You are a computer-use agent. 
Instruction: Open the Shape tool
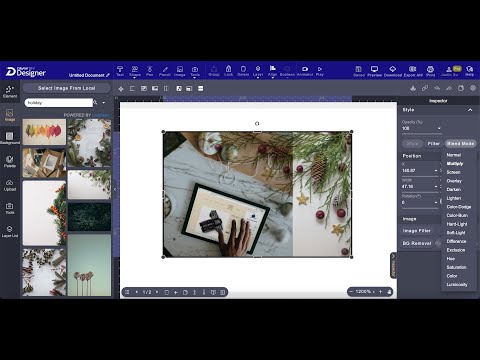point(135,71)
